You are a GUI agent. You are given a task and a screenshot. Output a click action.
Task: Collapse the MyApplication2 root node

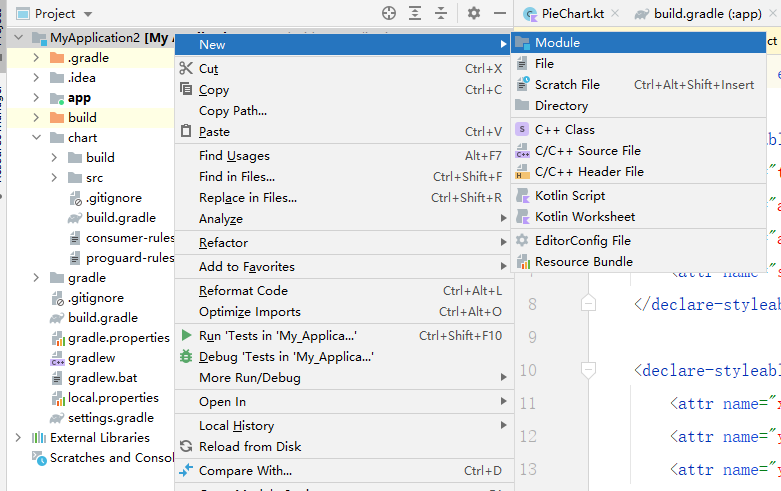click(x=18, y=37)
